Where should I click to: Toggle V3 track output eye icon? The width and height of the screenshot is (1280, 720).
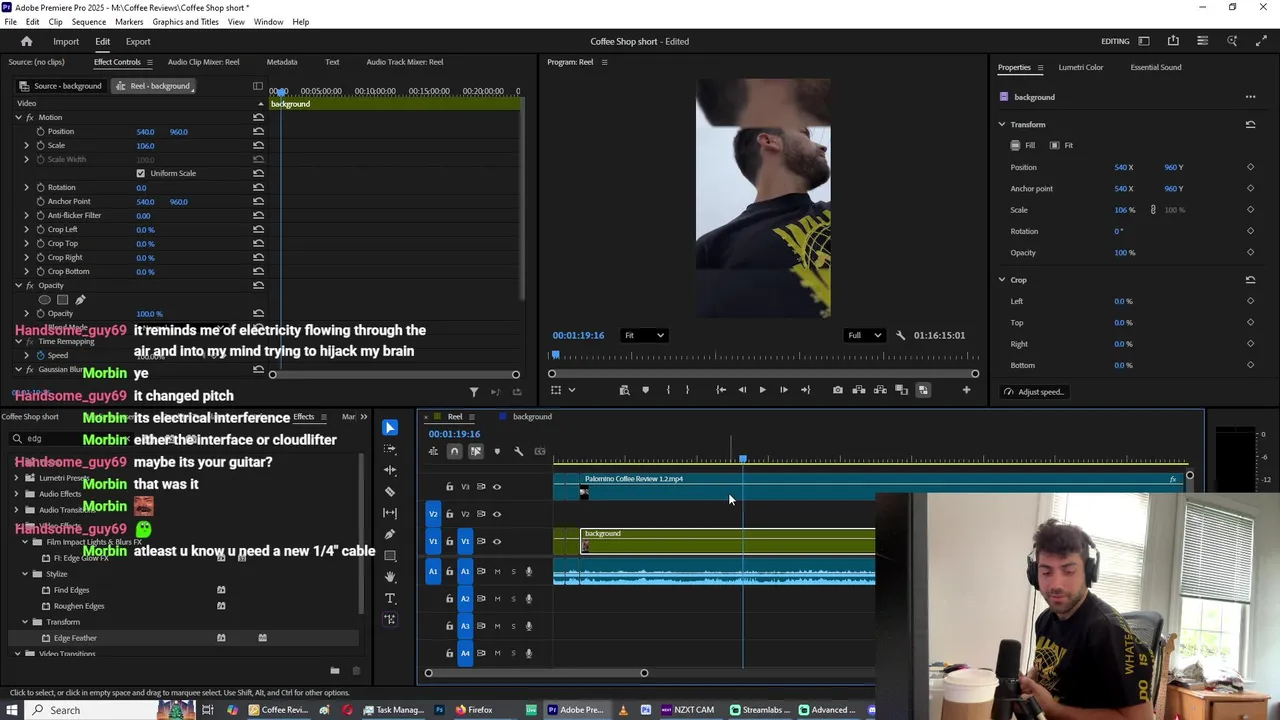point(497,487)
